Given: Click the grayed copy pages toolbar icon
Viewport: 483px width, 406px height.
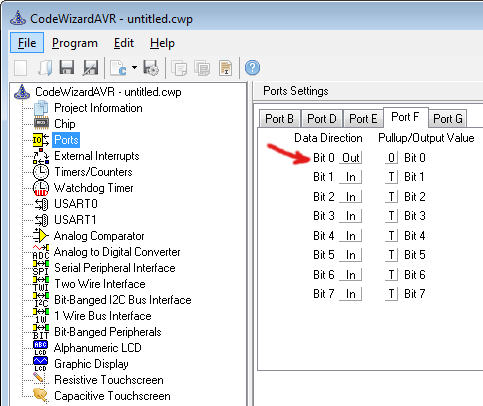Looking at the screenshot, I should (x=179, y=68).
